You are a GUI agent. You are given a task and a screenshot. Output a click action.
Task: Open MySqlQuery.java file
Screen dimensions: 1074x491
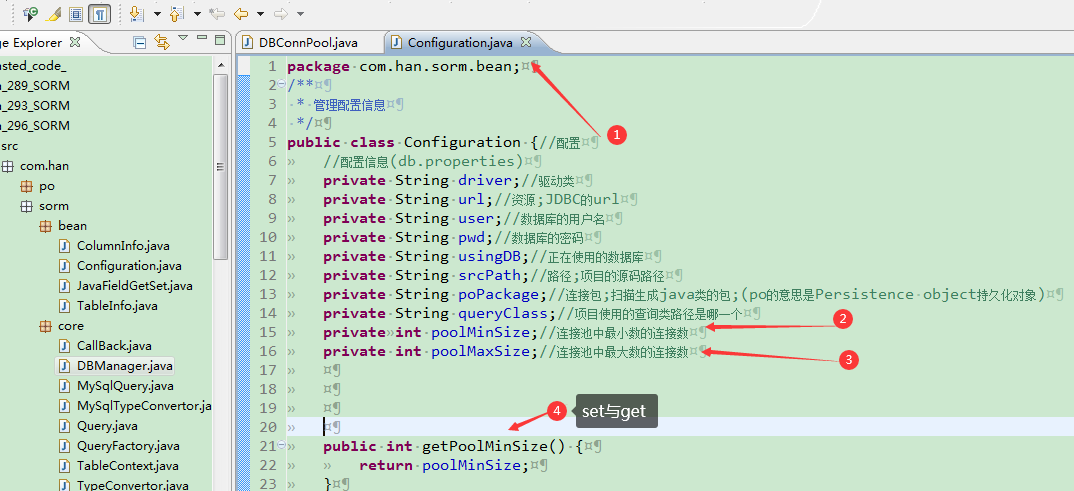(125, 386)
